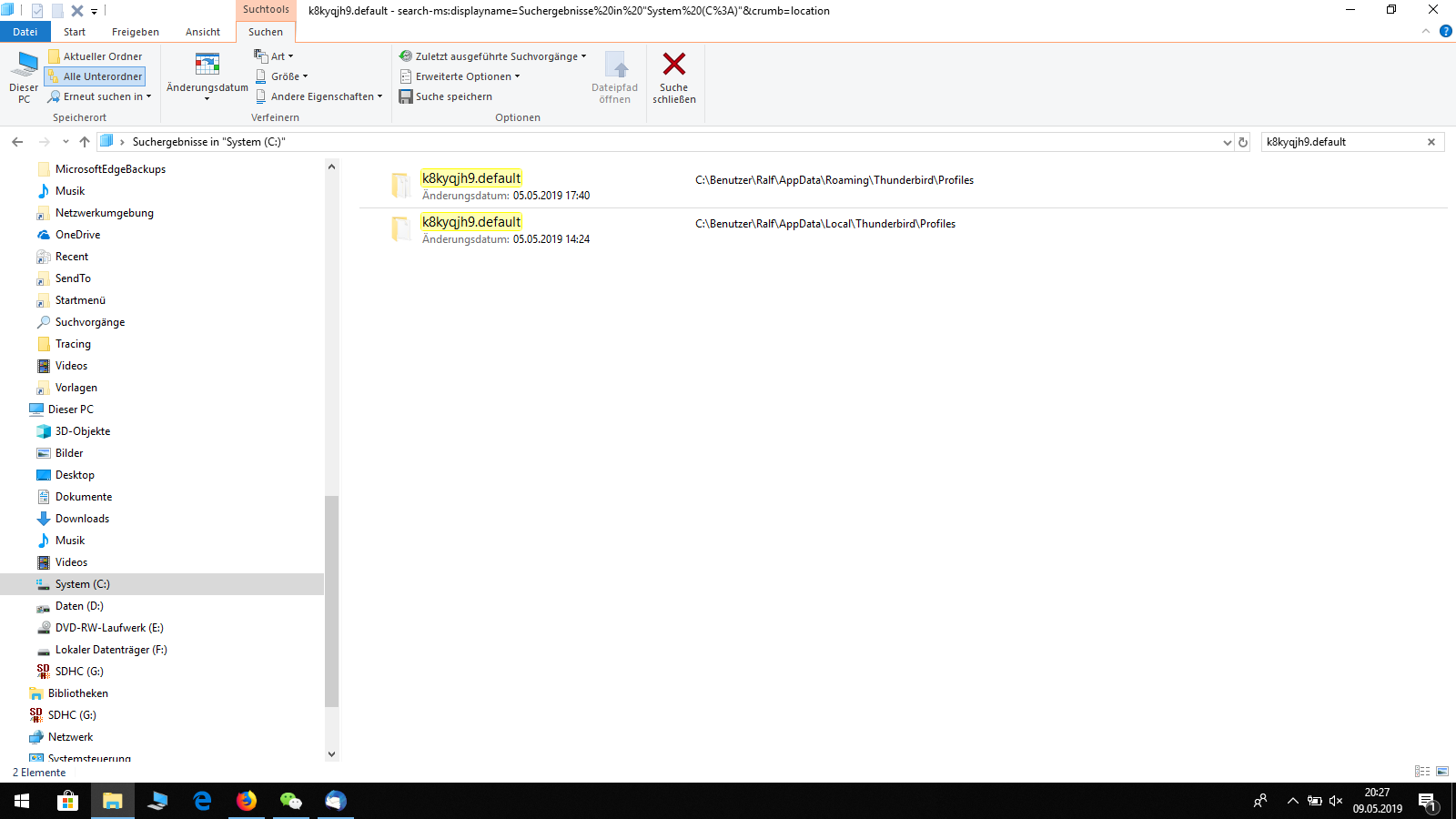Go up one folder level

pos(85,142)
